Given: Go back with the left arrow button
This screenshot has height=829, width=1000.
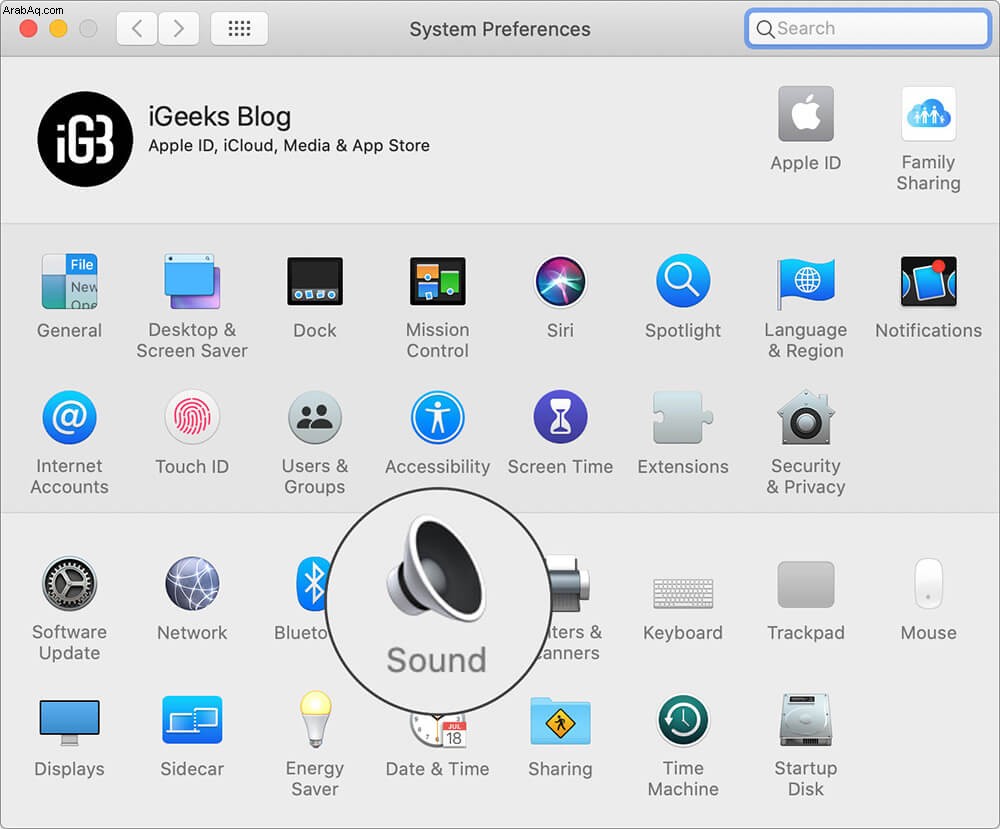Looking at the screenshot, I should tap(137, 29).
